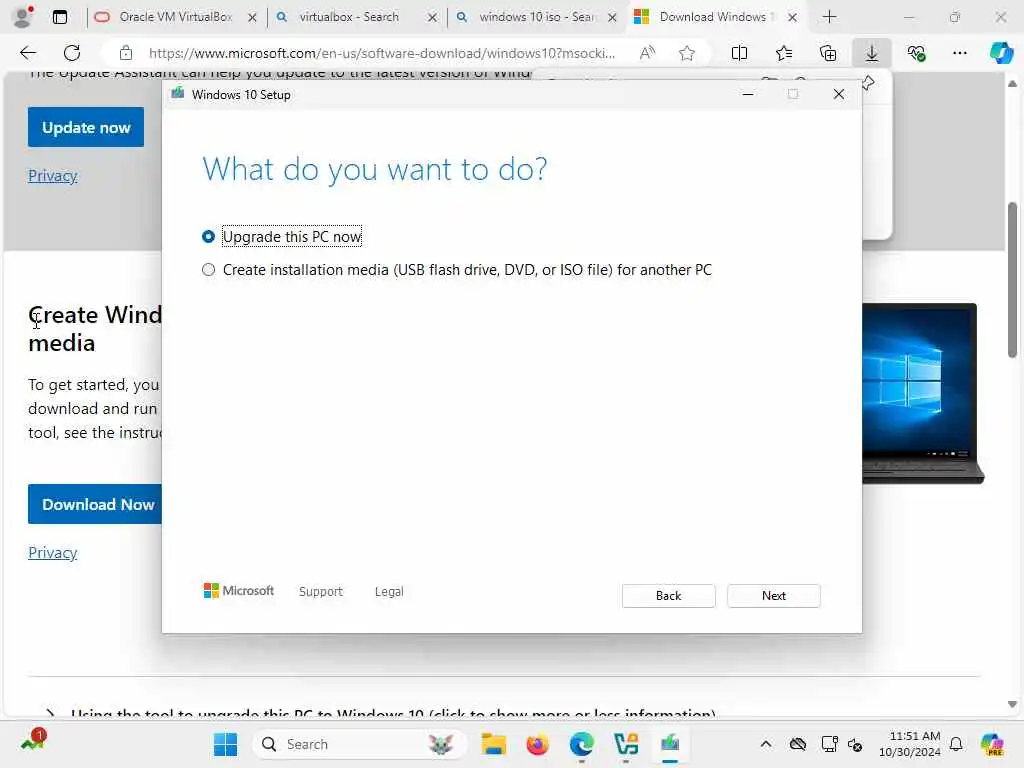Select Create installation media for another PC
Viewport: 1024px width, 768px height.
pos(456,270)
